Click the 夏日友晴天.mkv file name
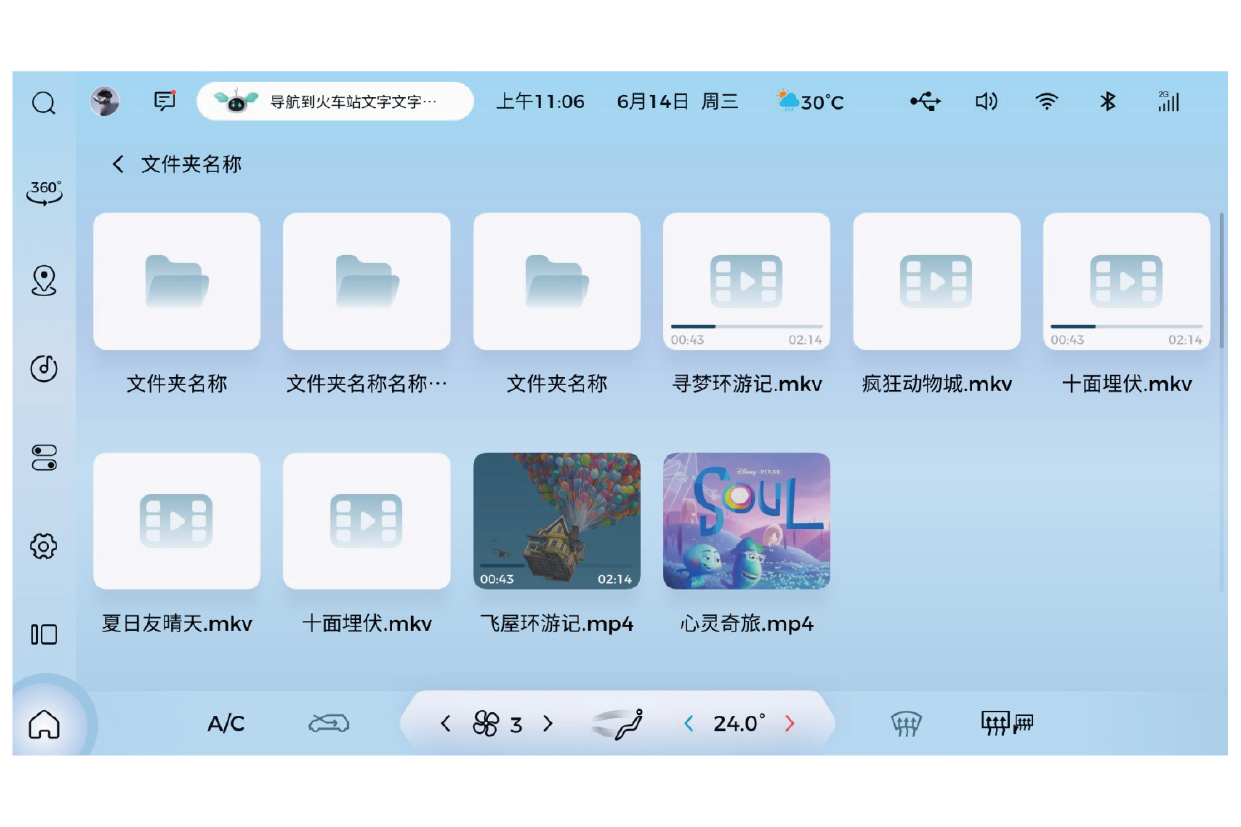This screenshot has height=827, width=1241. 177,624
